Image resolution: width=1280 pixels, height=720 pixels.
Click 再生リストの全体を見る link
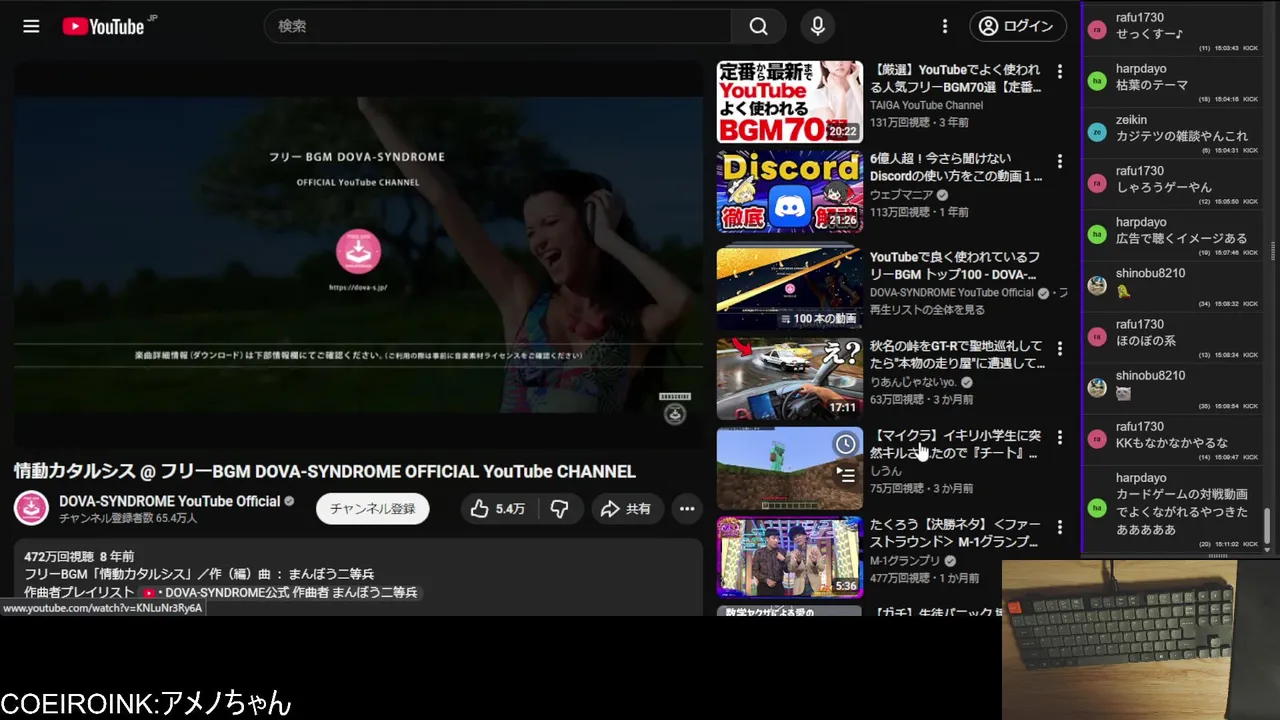pyautogui.click(x=927, y=310)
